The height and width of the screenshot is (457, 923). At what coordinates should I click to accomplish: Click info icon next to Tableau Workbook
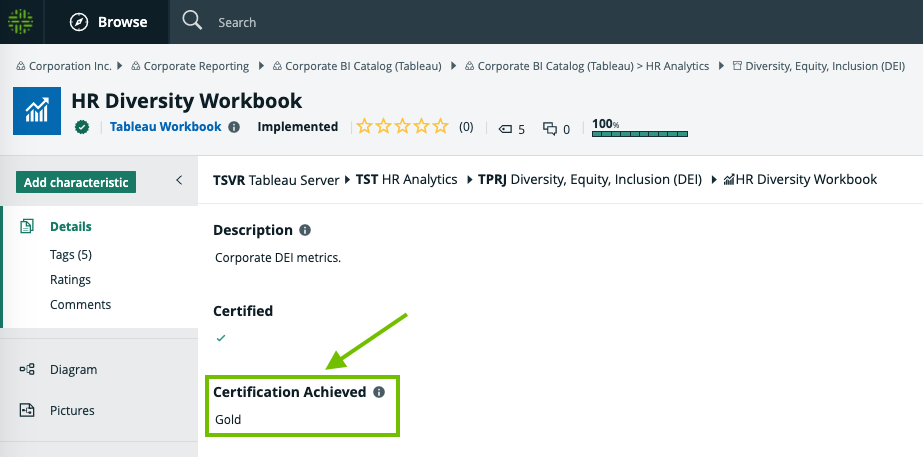click(234, 127)
